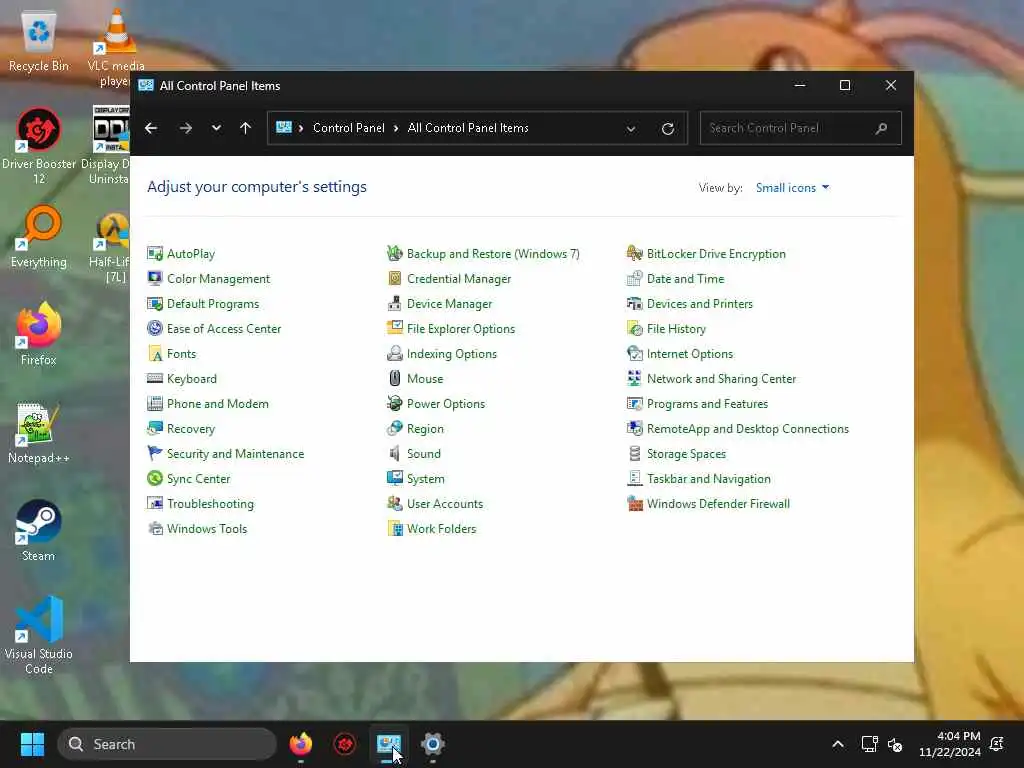Click the Work Folders icon
1024x768 pixels.
tap(394, 528)
